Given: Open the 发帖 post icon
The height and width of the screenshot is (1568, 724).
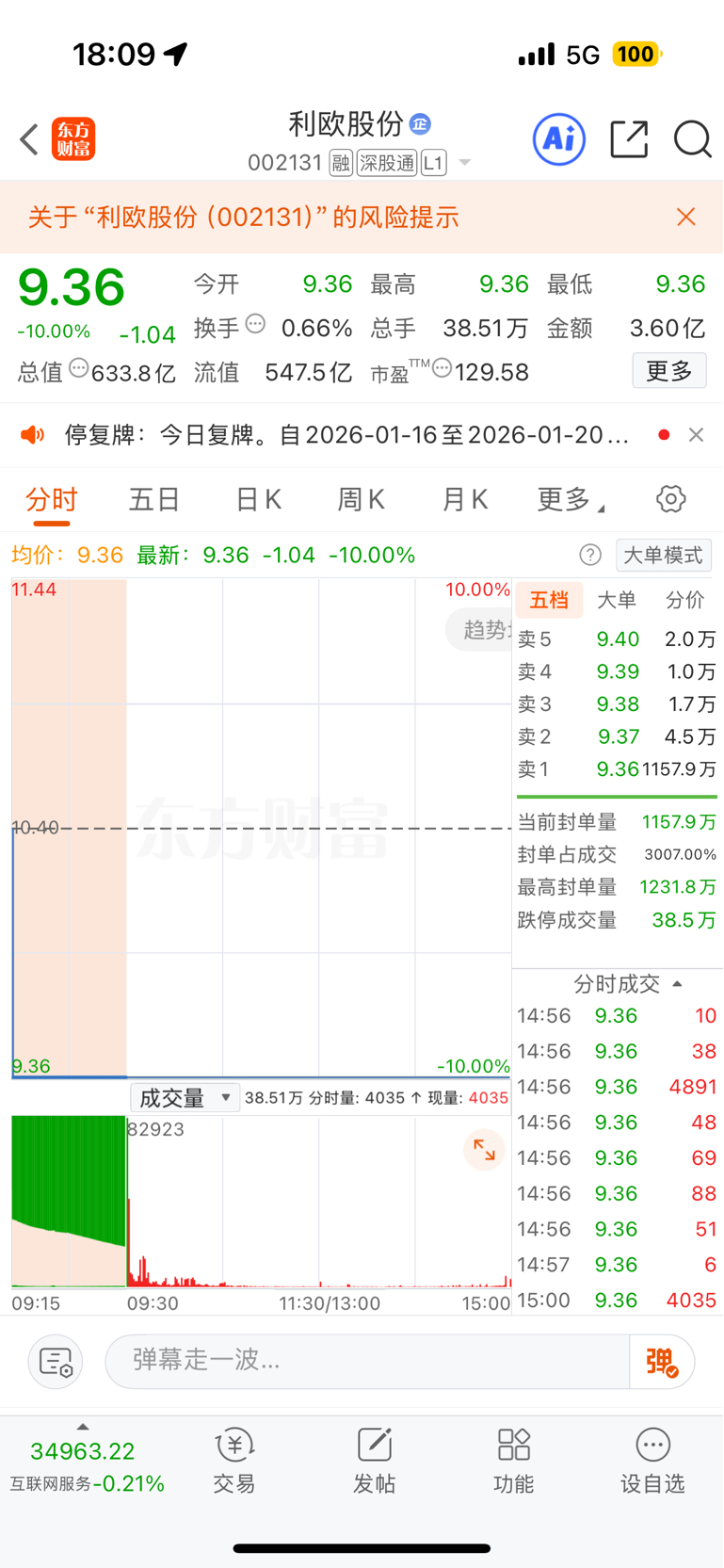Looking at the screenshot, I should pos(375,1461).
